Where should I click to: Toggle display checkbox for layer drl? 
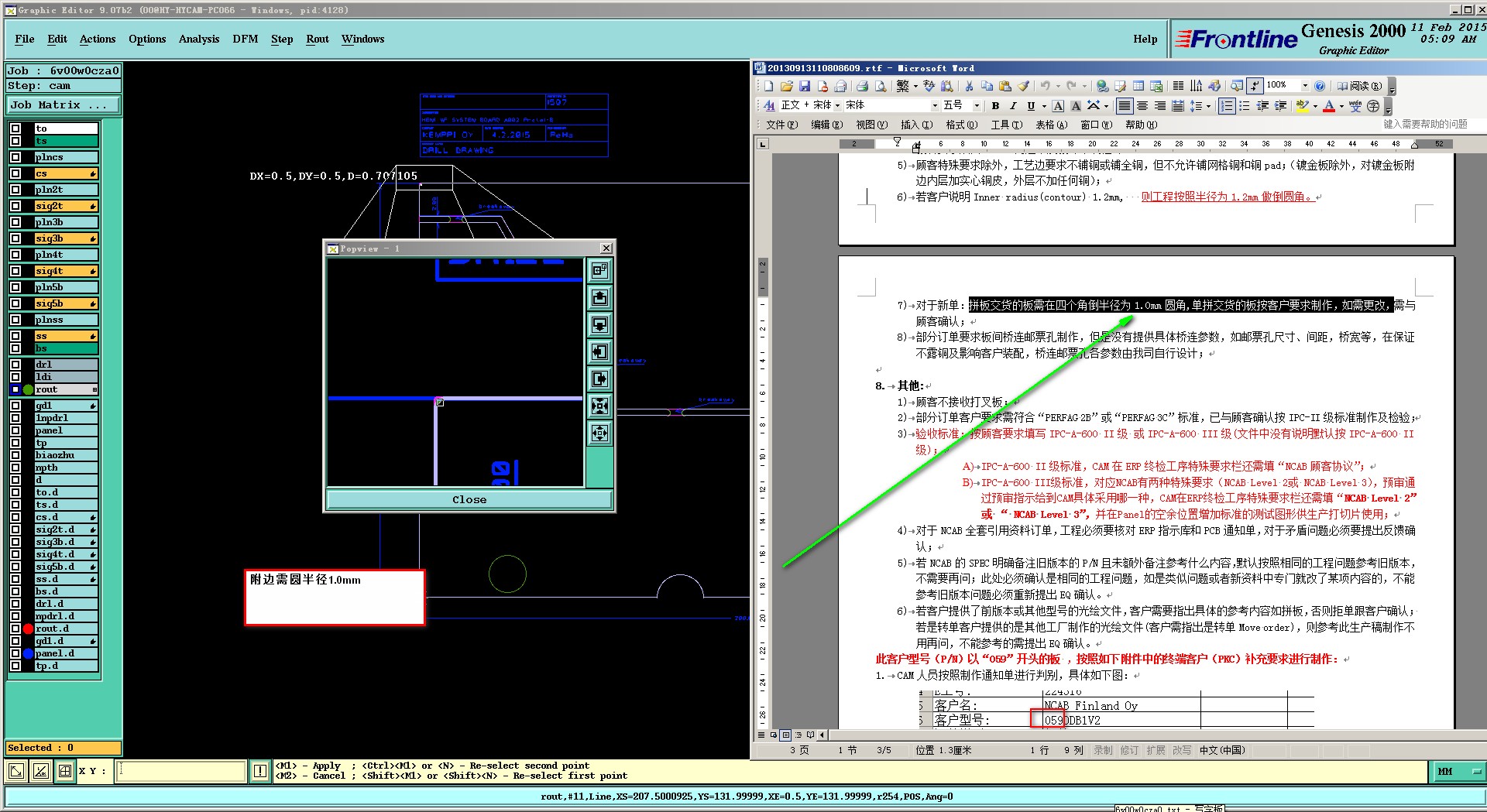pyautogui.click(x=15, y=365)
